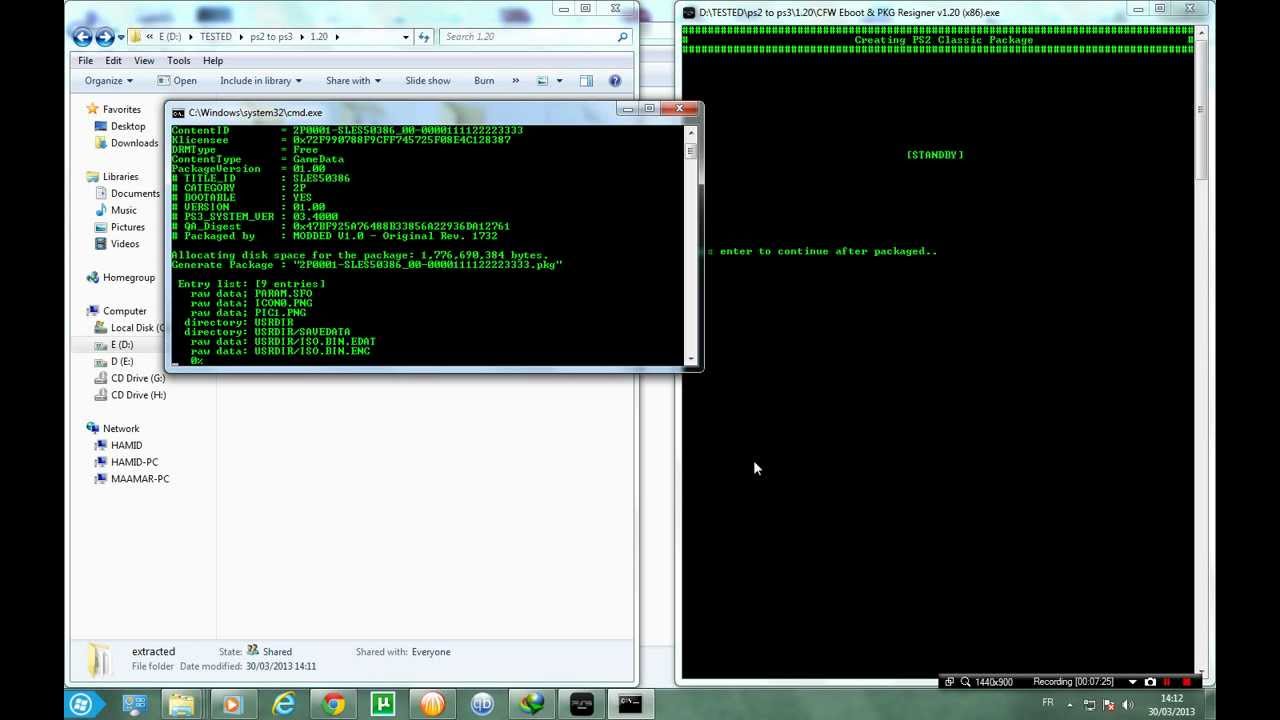Click the cmd.exe window vertical scrollbar
Viewport: 1280px width, 720px height.
[690, 245]
